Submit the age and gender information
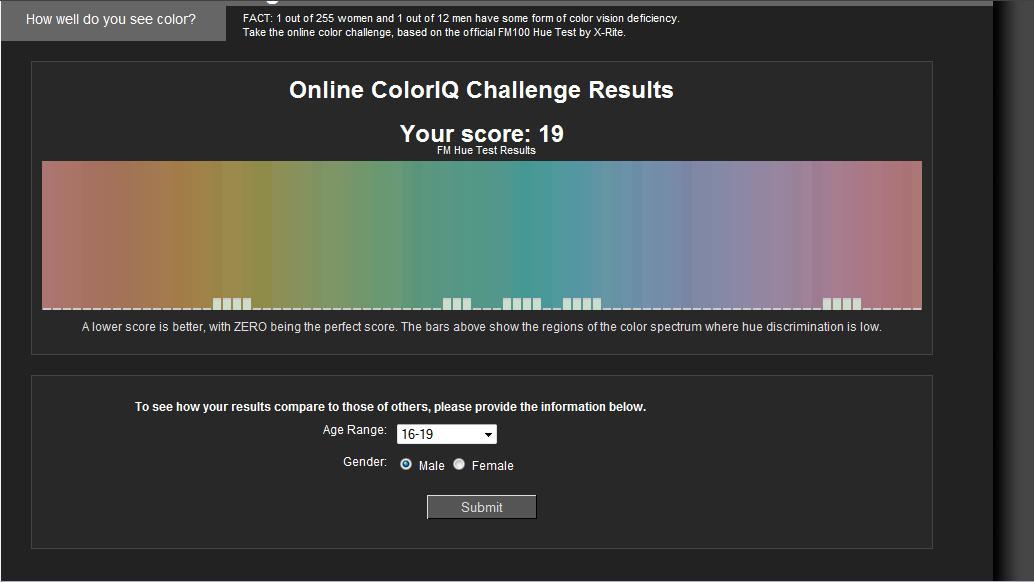This screenshot has width=1034, height=582. click(x=481, y=507)
